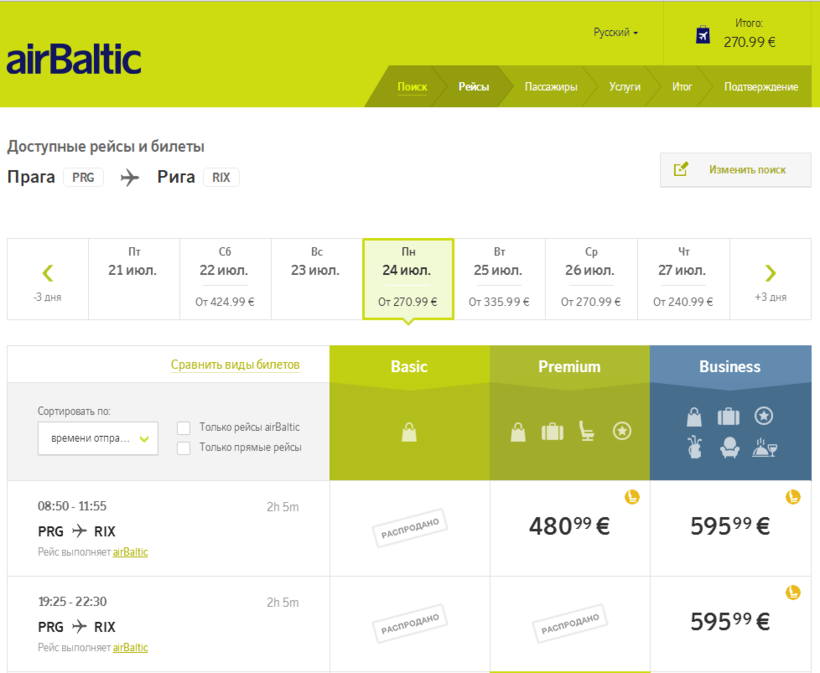Click the 2h 5m duration of 19:25 flight
The image size is (820, 673).
(283, 602)
